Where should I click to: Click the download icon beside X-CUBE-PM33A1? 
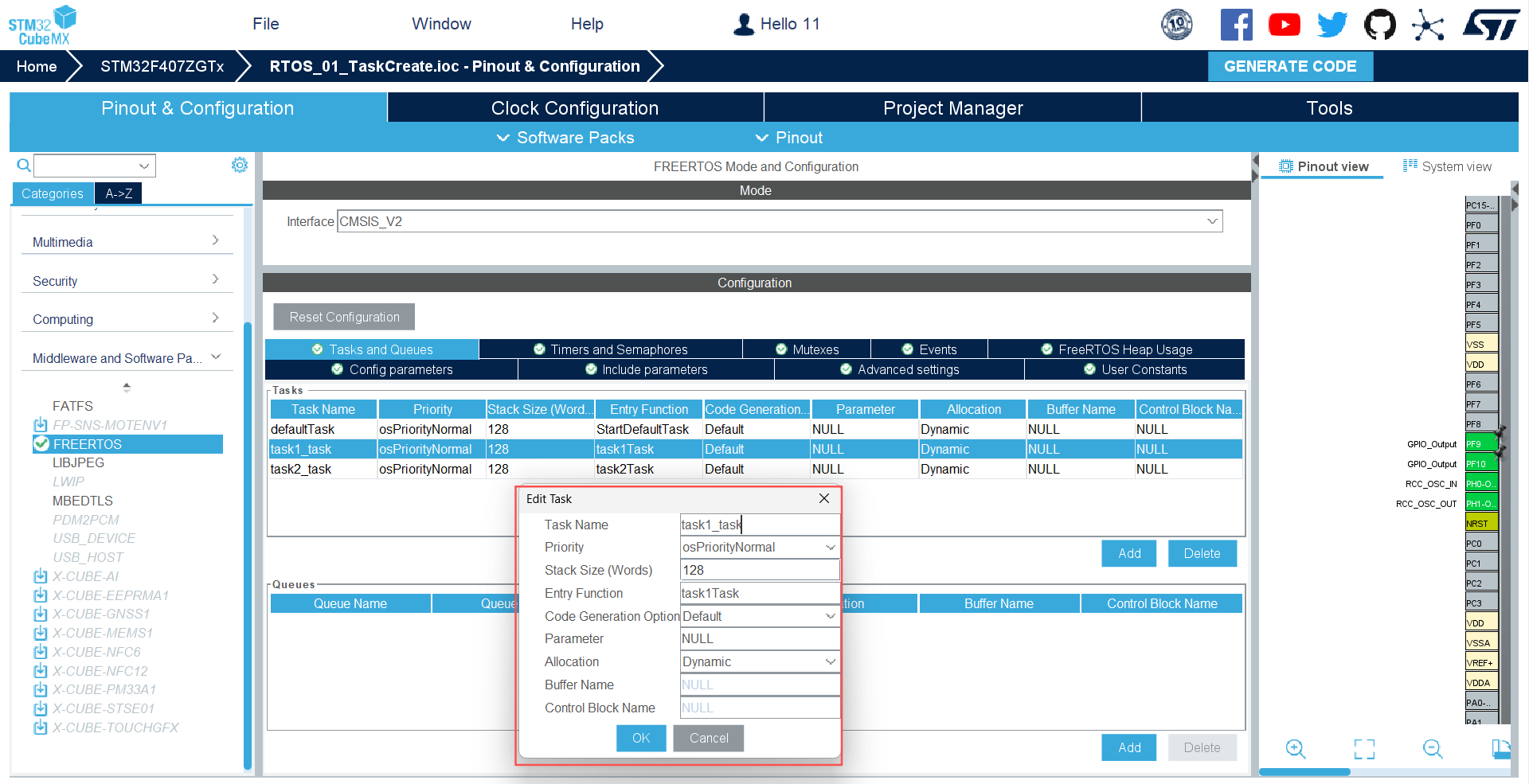pyautogui.click(x=41, y=689)
